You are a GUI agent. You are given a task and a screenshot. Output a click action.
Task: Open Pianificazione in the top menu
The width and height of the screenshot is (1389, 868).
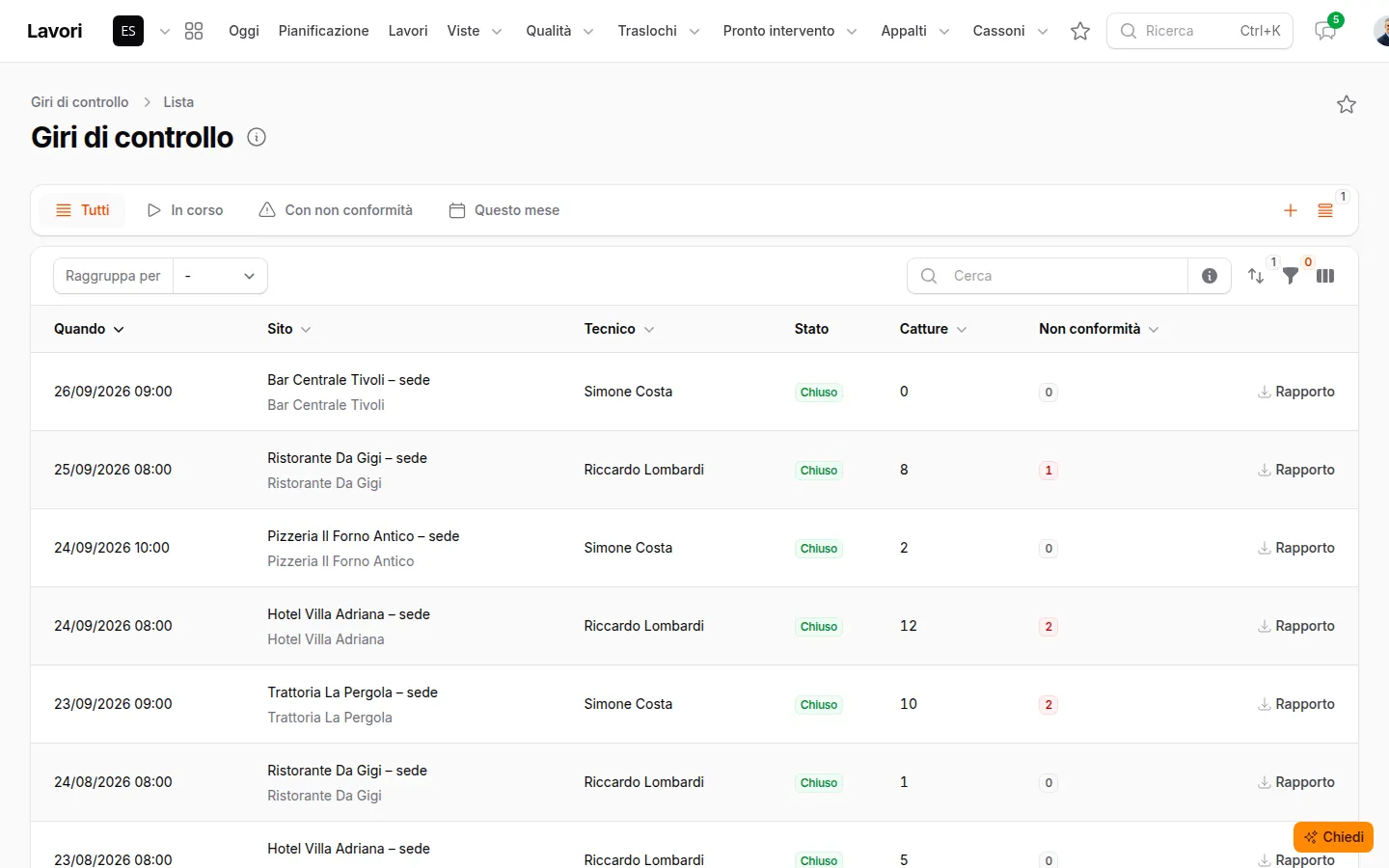(x=323, y=31)
